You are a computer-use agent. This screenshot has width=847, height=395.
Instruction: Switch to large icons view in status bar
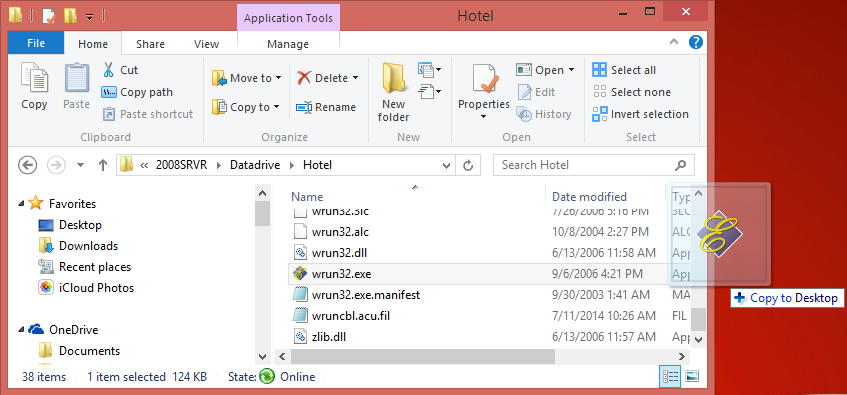tap(692, 377)
